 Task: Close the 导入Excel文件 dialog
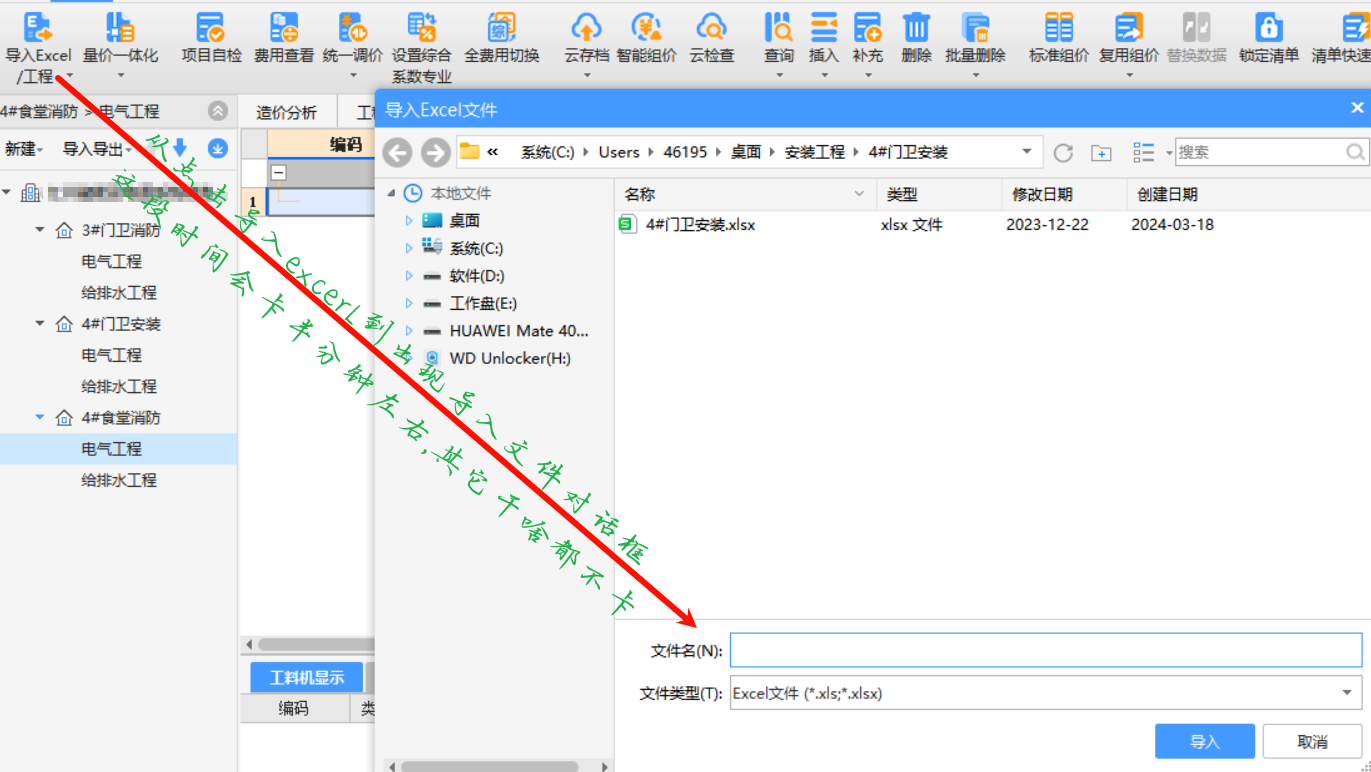click(x=1357, y=108)
